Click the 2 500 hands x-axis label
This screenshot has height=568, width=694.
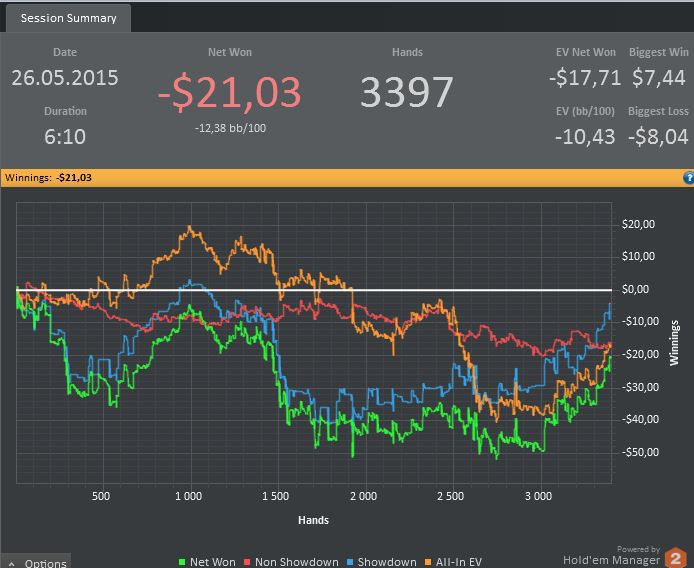tap(451, 496)
